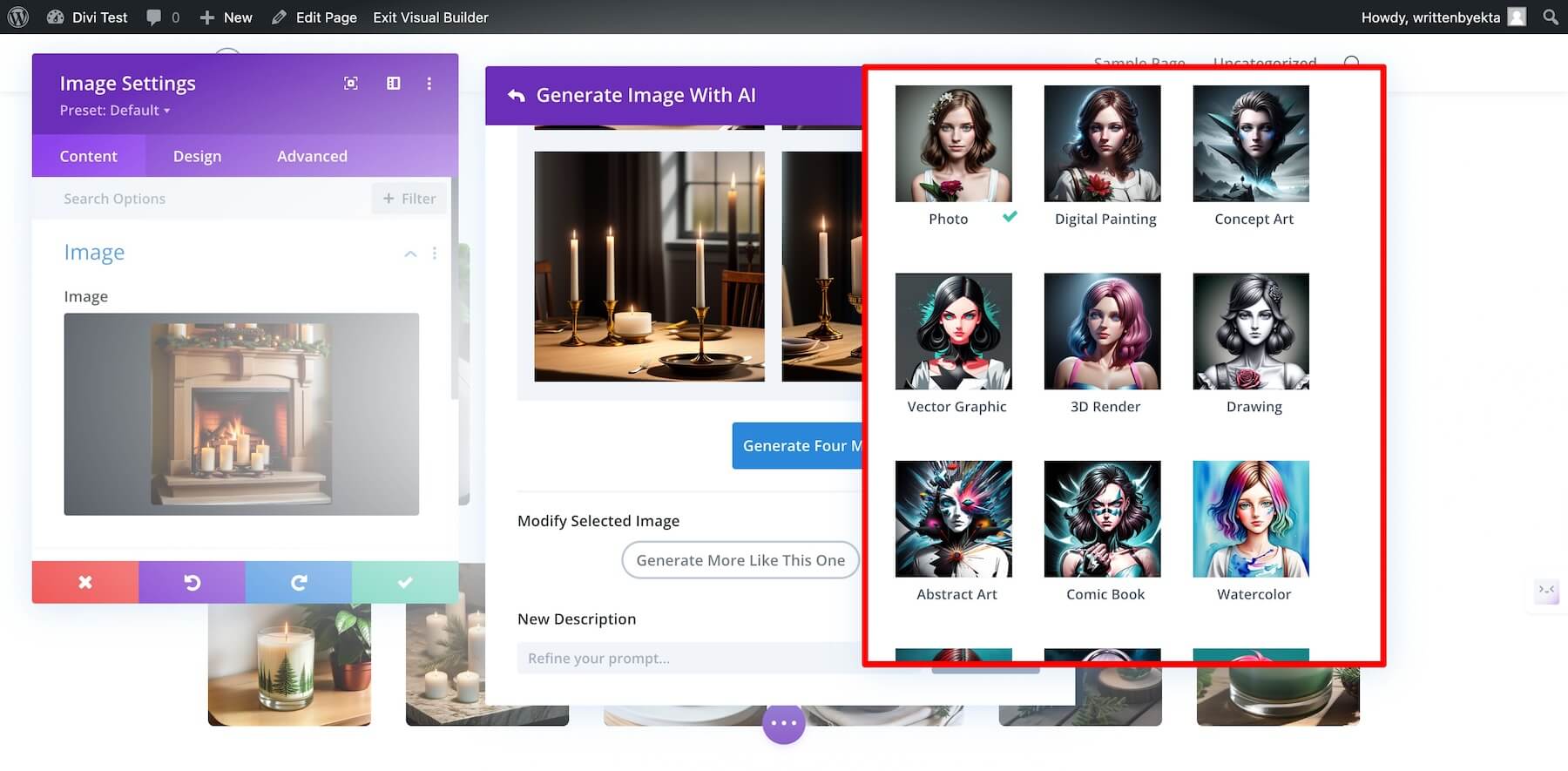The width and height of the screenshot is (1568, 771).
Task: Switch to the Content tab
Action: point(88,156)
